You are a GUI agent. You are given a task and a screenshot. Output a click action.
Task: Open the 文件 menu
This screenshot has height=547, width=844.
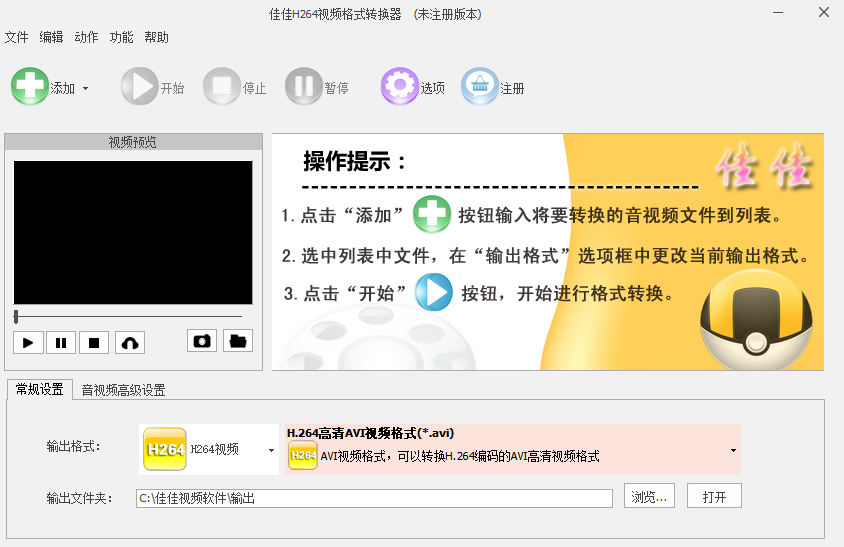16,37
